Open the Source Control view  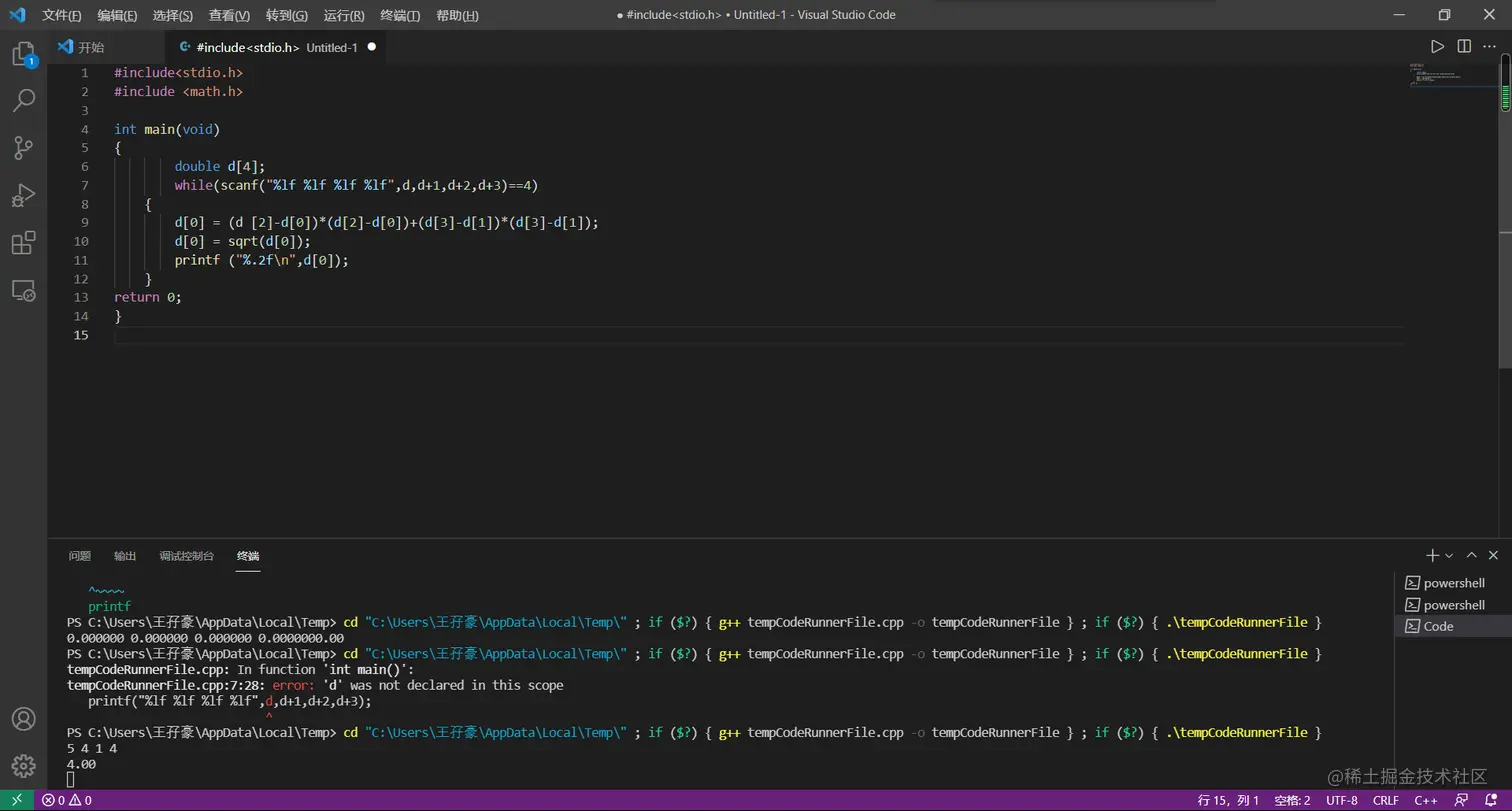click(x=23, y=148)
